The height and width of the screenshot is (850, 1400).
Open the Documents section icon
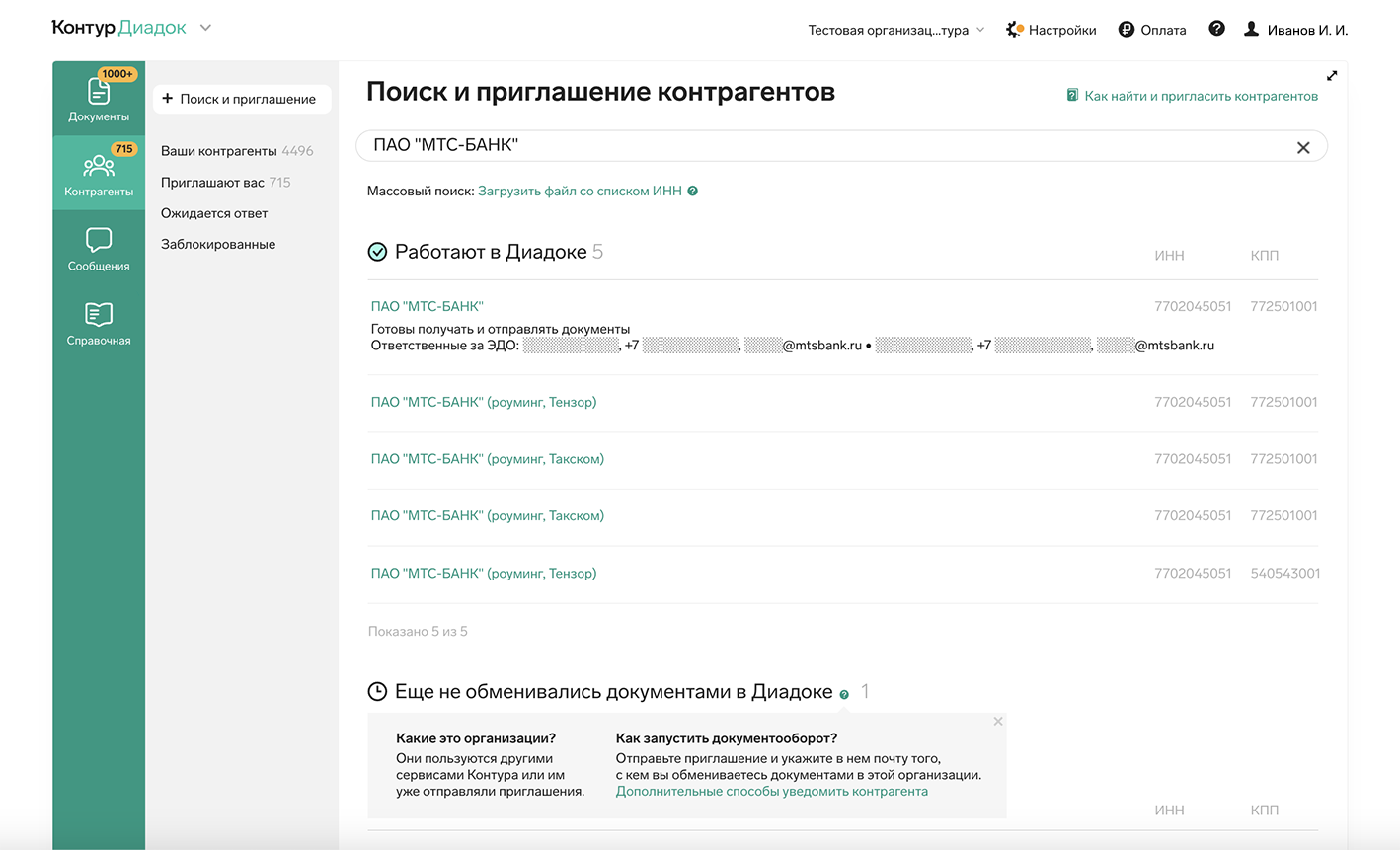[99, 91]
